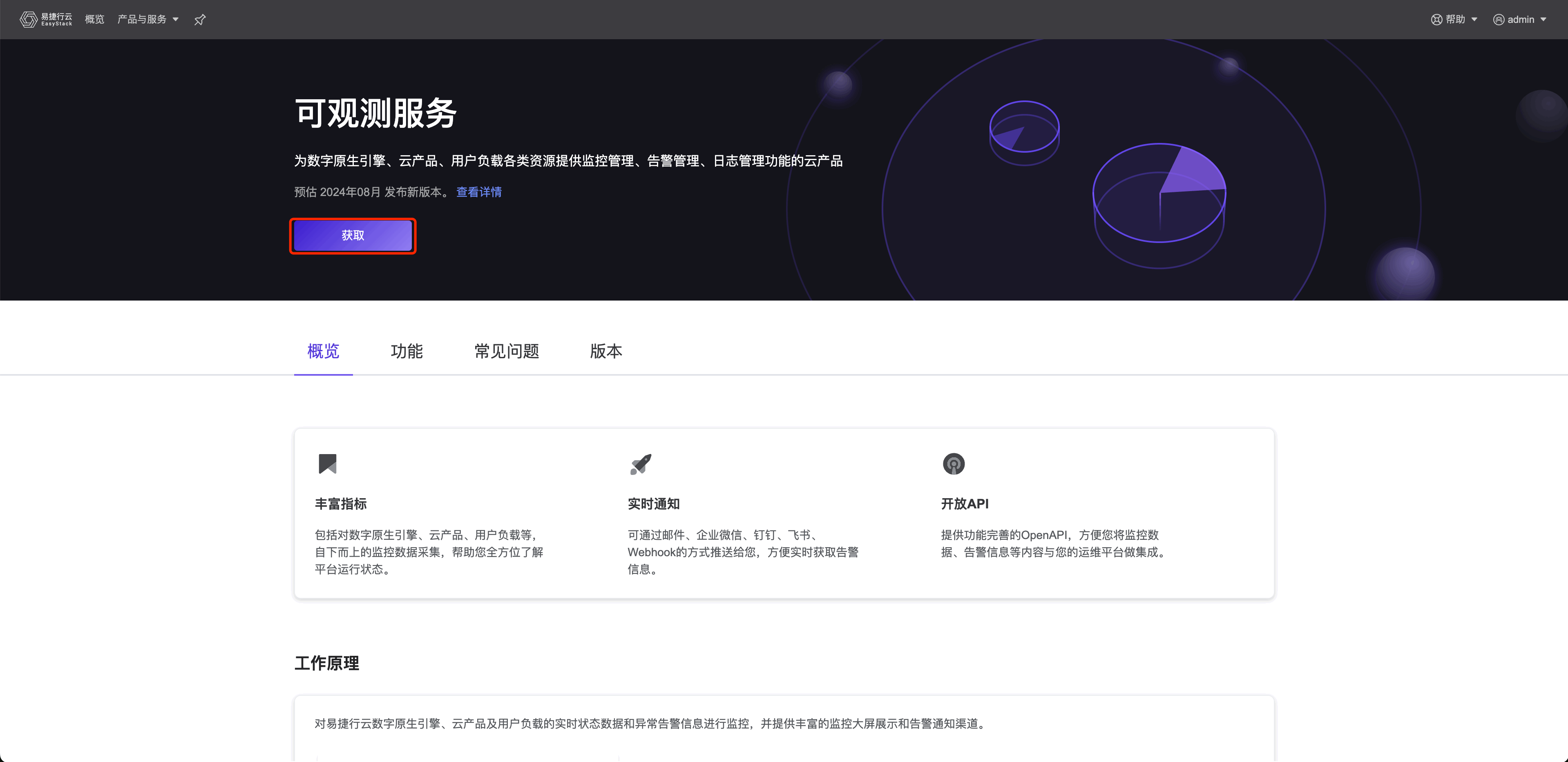The height and width of the screenshot is (762, 1568).
Task: Open the 查看详情 link
Action: [479, 192]
